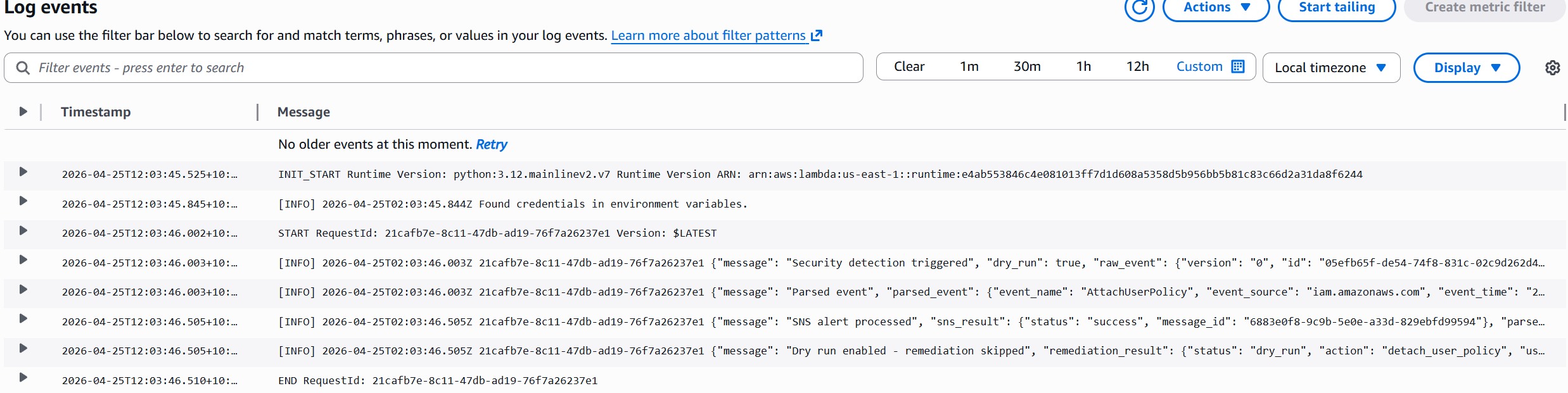The image size is (1568, 393).
Task: Click the Custom calendar grid icon
Action: (x=1238, y=66)
